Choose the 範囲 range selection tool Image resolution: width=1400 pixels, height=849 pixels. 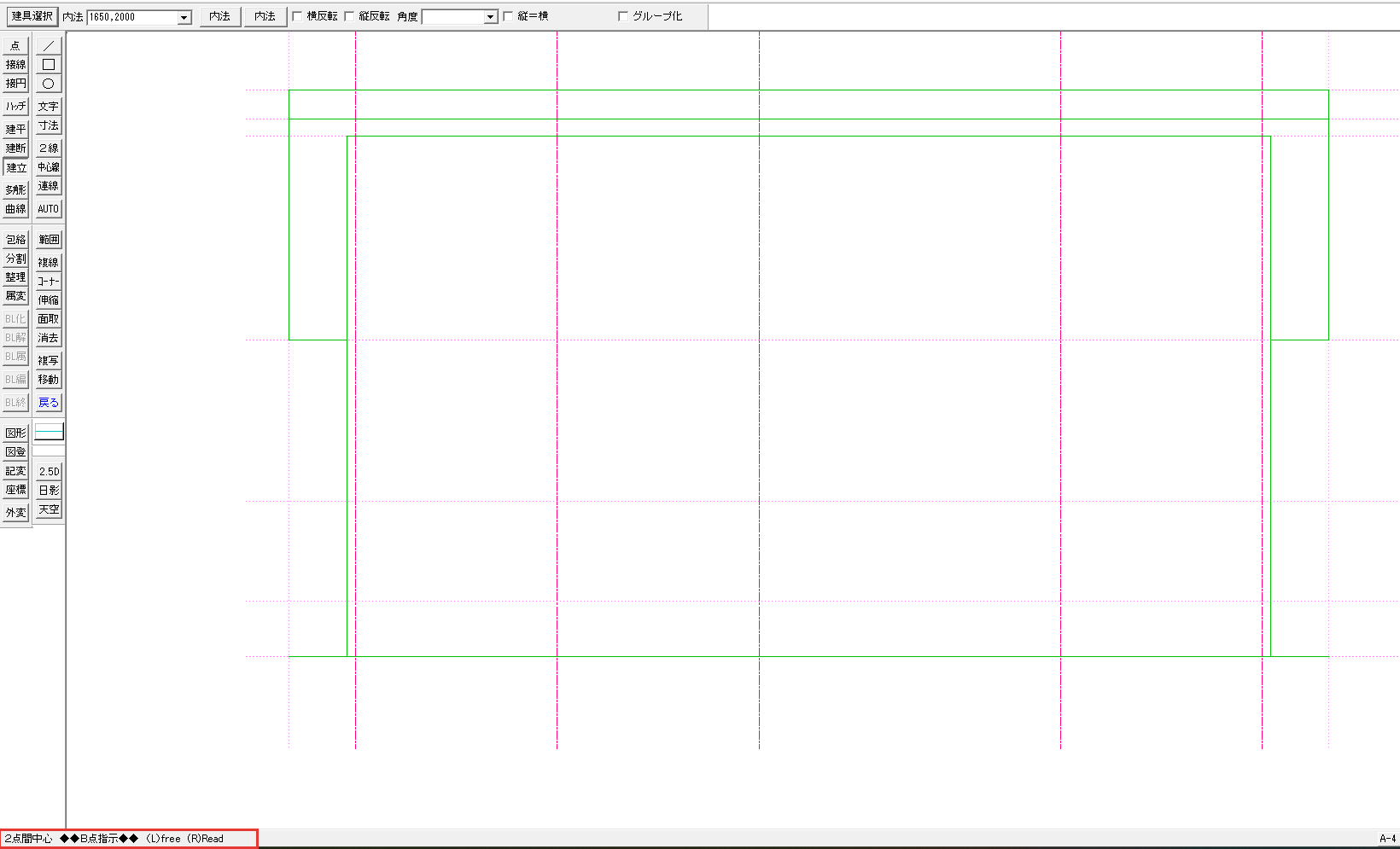tap(49, 240)
